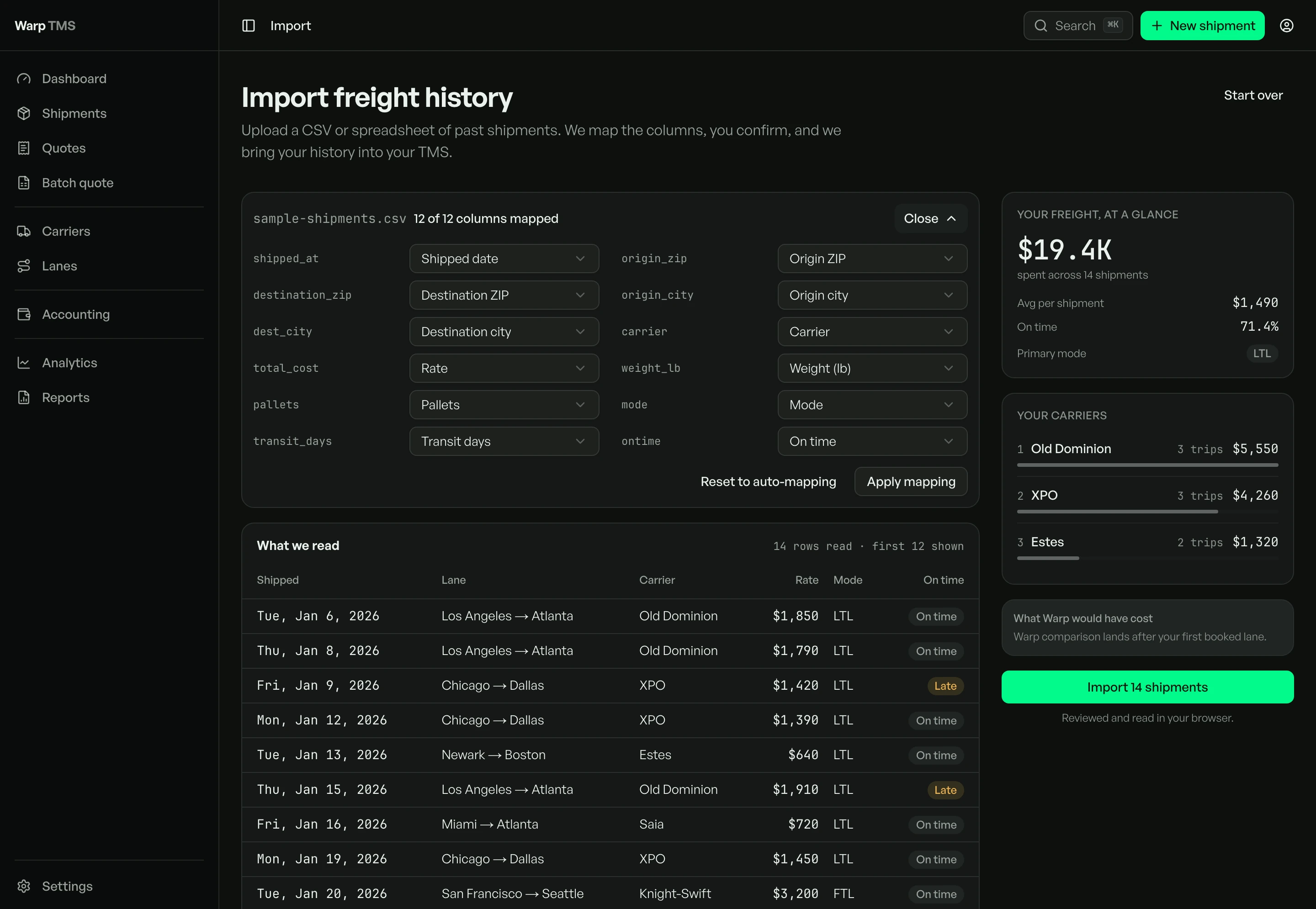Viewport: 1316px width, 909px height.
Task: Open the Origin ZIP mapping dropdown
Action: point(872,259)
